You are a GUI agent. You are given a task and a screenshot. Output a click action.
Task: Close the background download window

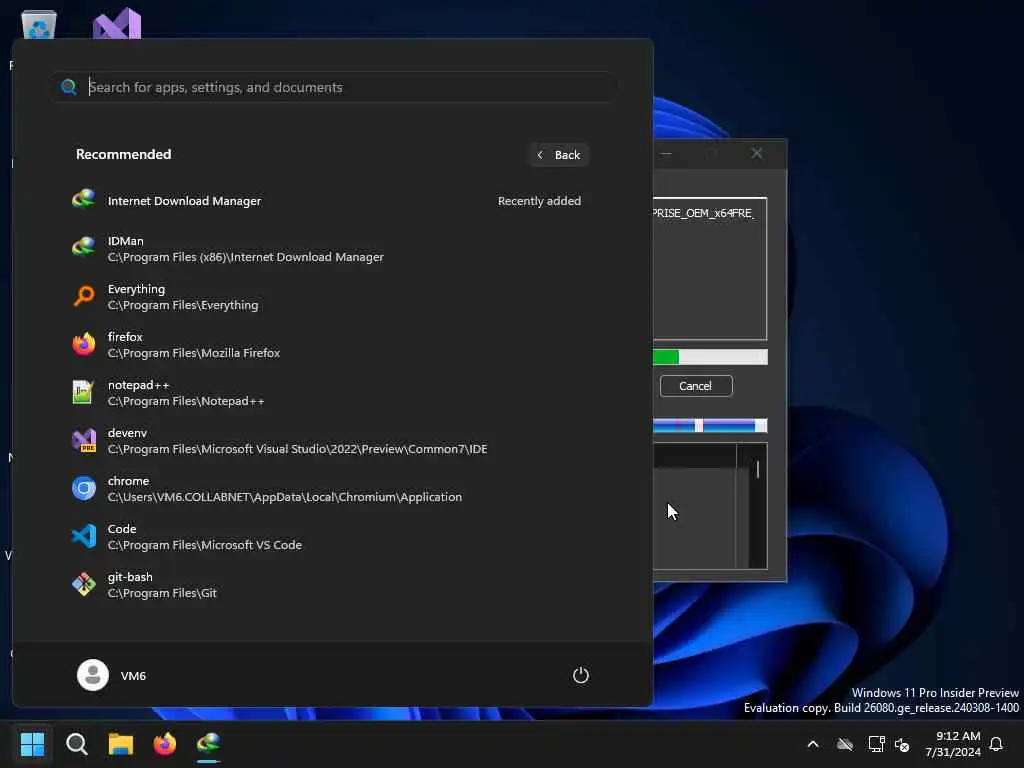(x=757, y=153)
